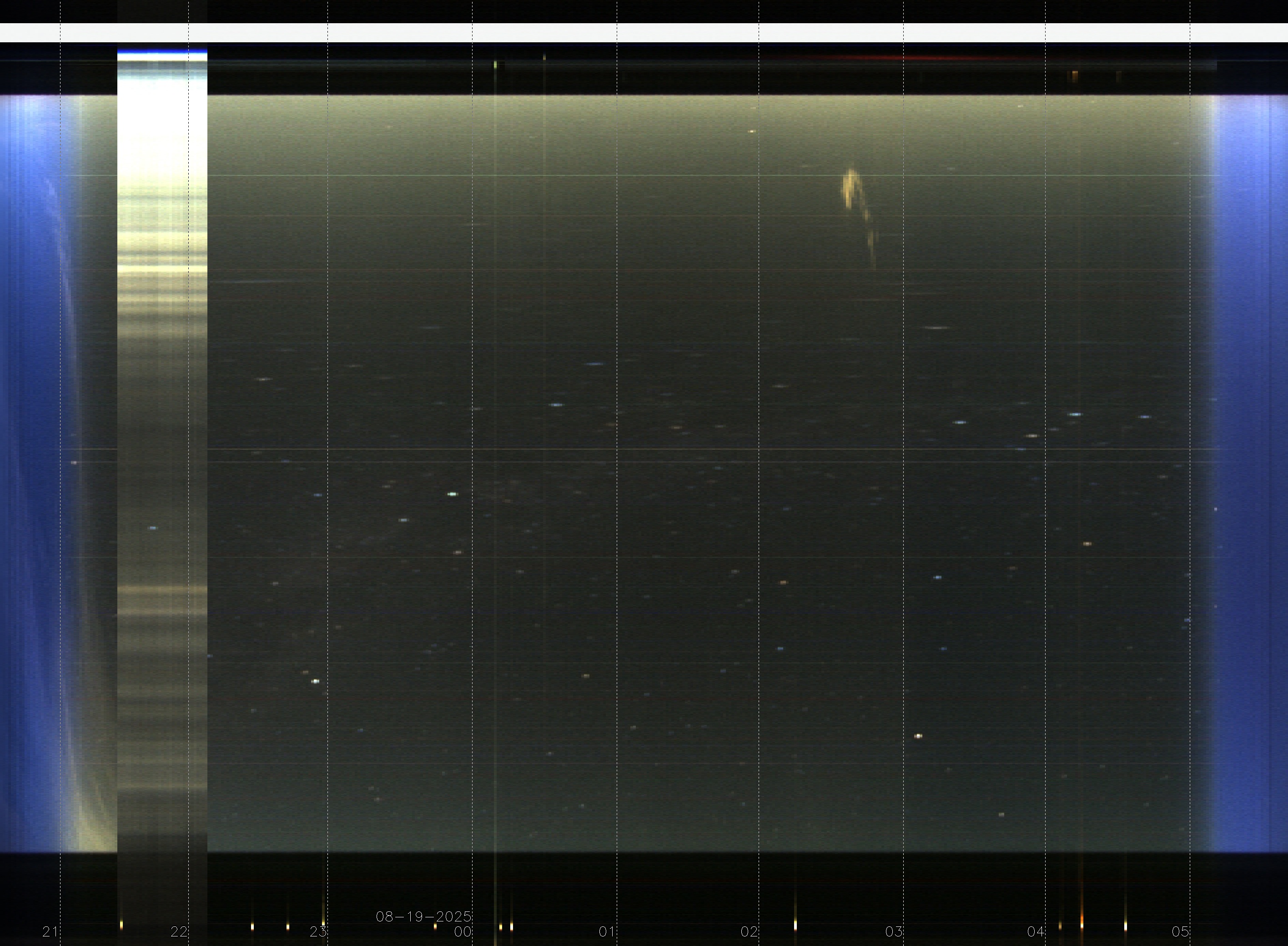The height and width of the screenshot is (946, 1288).
Task: Click the bright cyan star spot left of 00
Action: [x=453, y=493]
